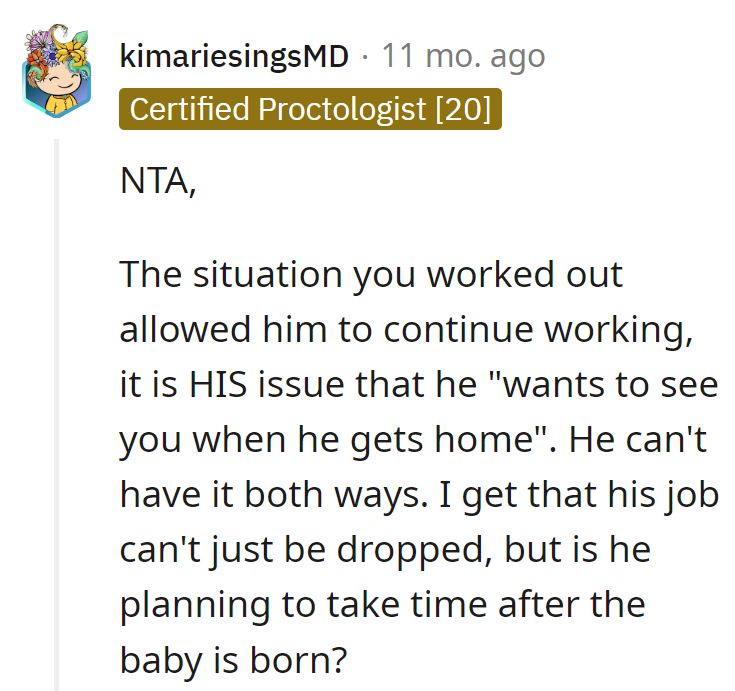Viewport: 735px width, 691px height.
Task: Click the "NTA," verdict text
Action: click(x=158, y=181)
